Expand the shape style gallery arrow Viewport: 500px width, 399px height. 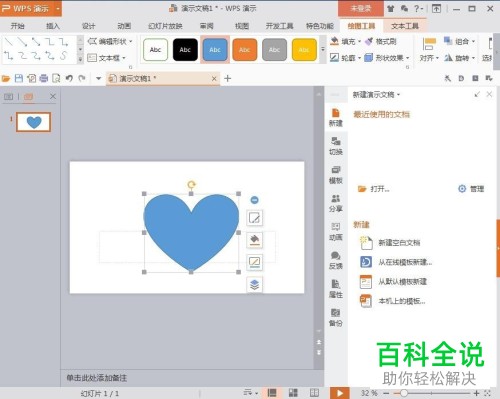click(x=322, y=50)
